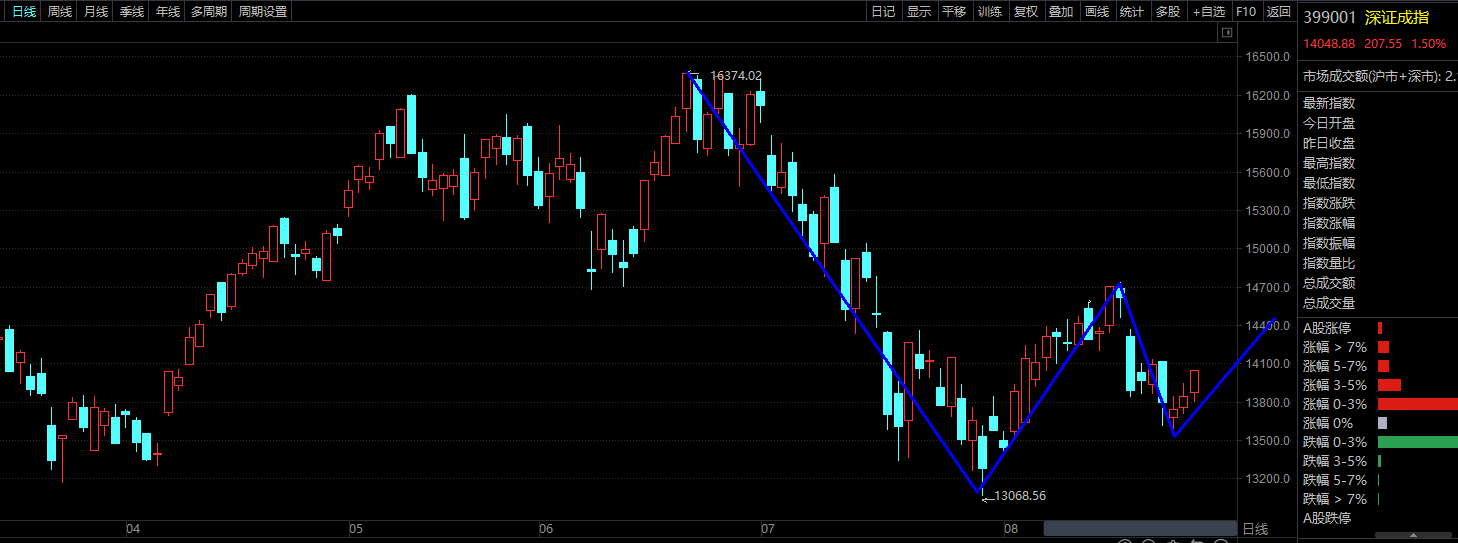The height and width of the screenshot is (543, 1458).
Task: Select stock code 399001
Action: coord(1330,17)
